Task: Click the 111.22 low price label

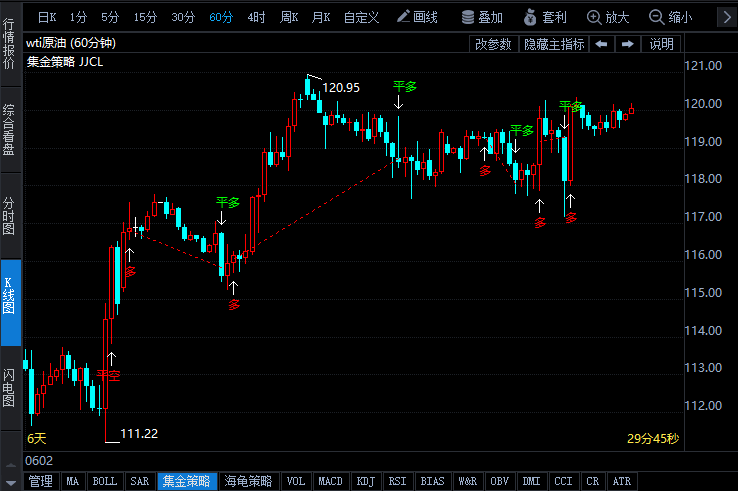Action: click(139, 434)
